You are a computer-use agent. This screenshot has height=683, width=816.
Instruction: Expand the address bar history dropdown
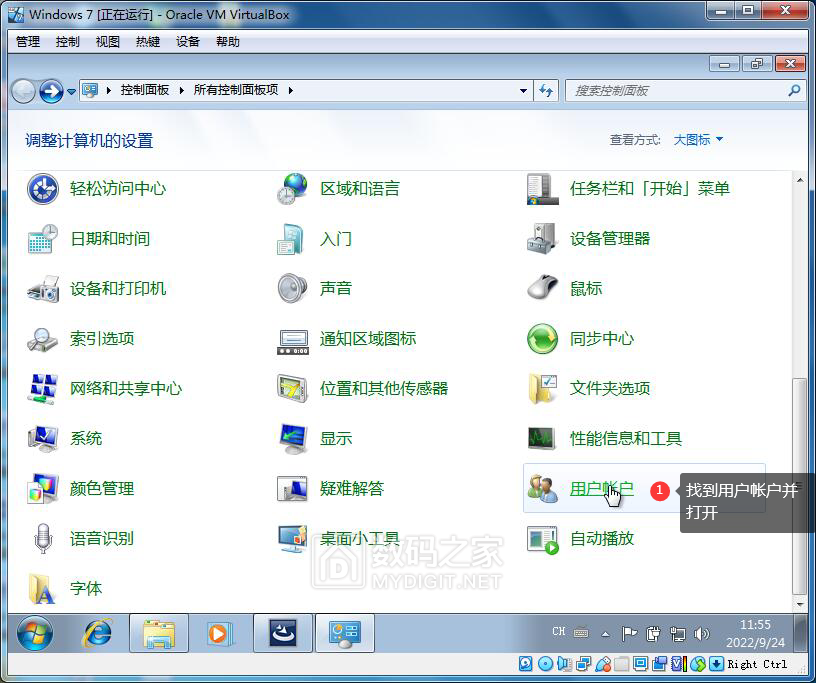click(x=523, y=91)
